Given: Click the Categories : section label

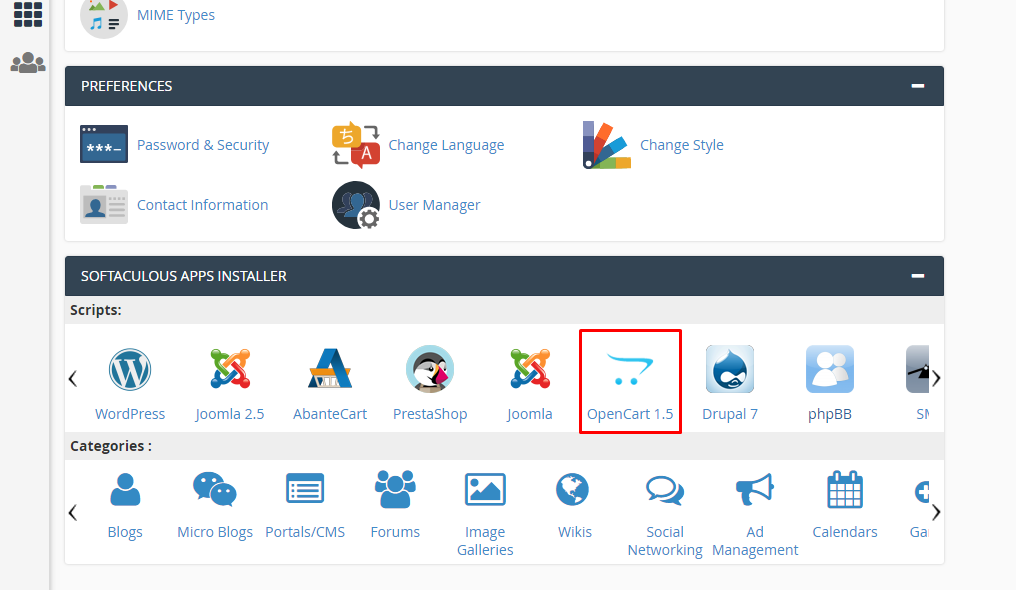Looking at the screenshot, I should click(x=111, y=446).
